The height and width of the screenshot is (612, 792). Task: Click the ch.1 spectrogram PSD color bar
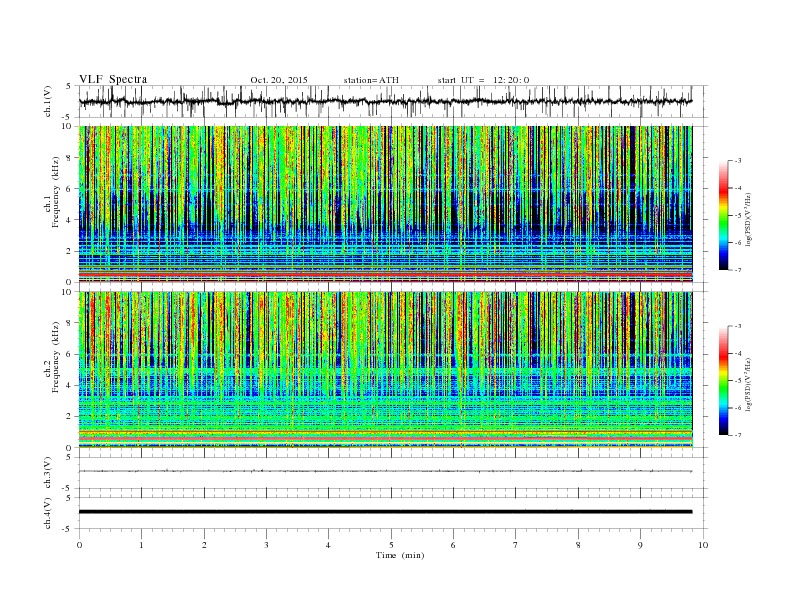tap(723, 215)
